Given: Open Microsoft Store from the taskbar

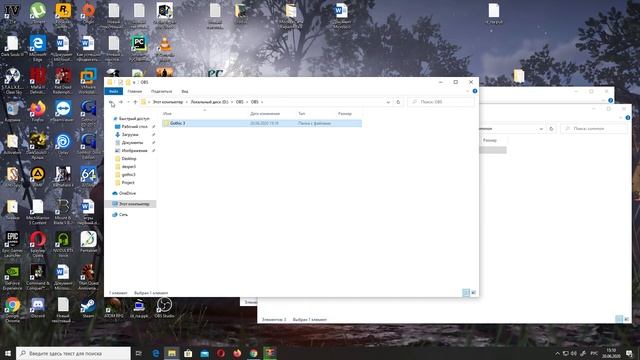Looking at the screenshot, I should pos(188,353).
